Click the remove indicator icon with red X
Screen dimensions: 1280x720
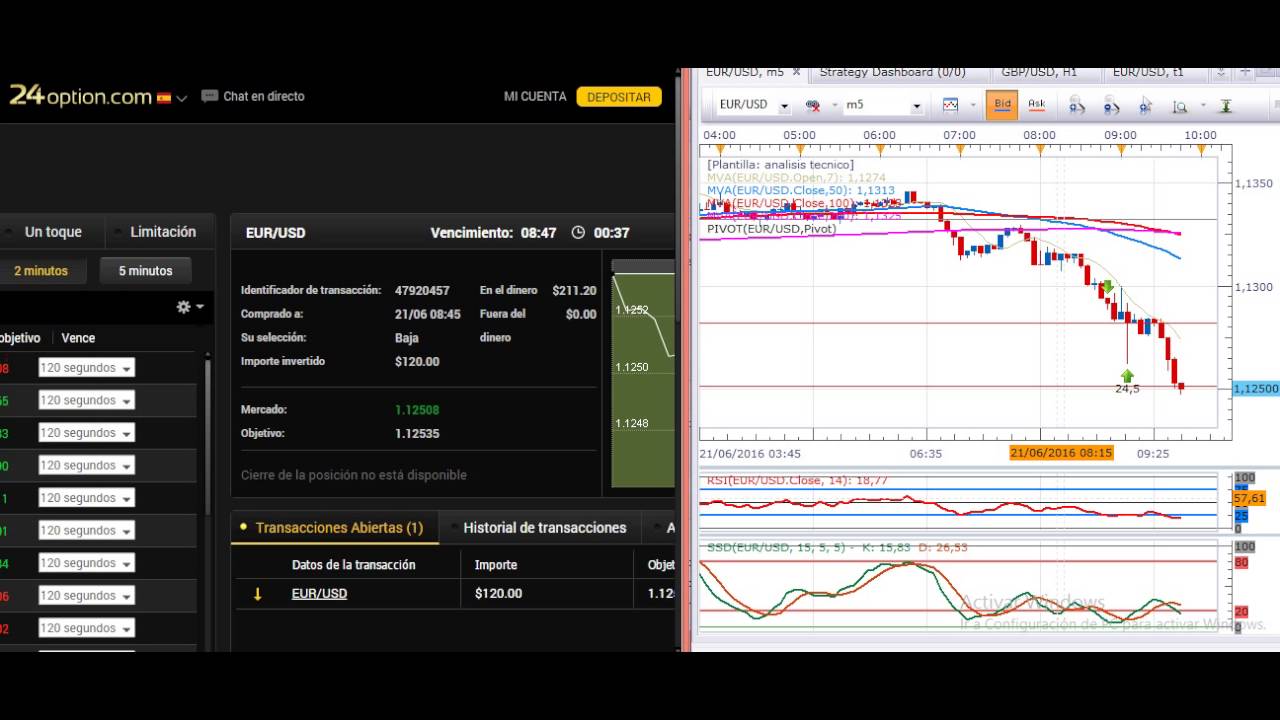[812, 105]
